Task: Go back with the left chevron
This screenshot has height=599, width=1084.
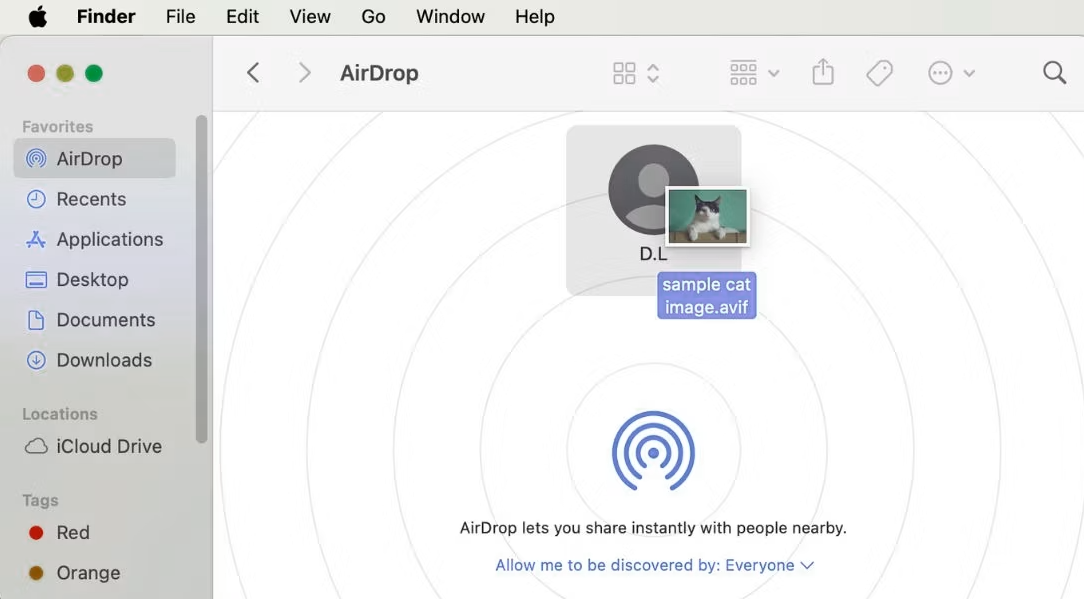Action: (253, 73)
